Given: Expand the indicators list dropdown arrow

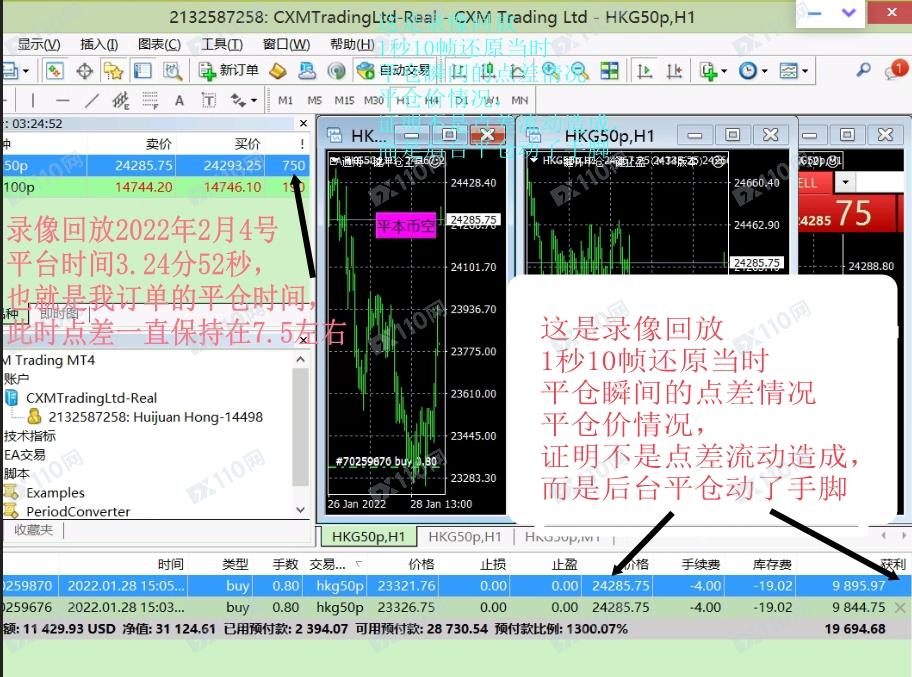Looking at the screenshot, I should click(x=724, y=72).
